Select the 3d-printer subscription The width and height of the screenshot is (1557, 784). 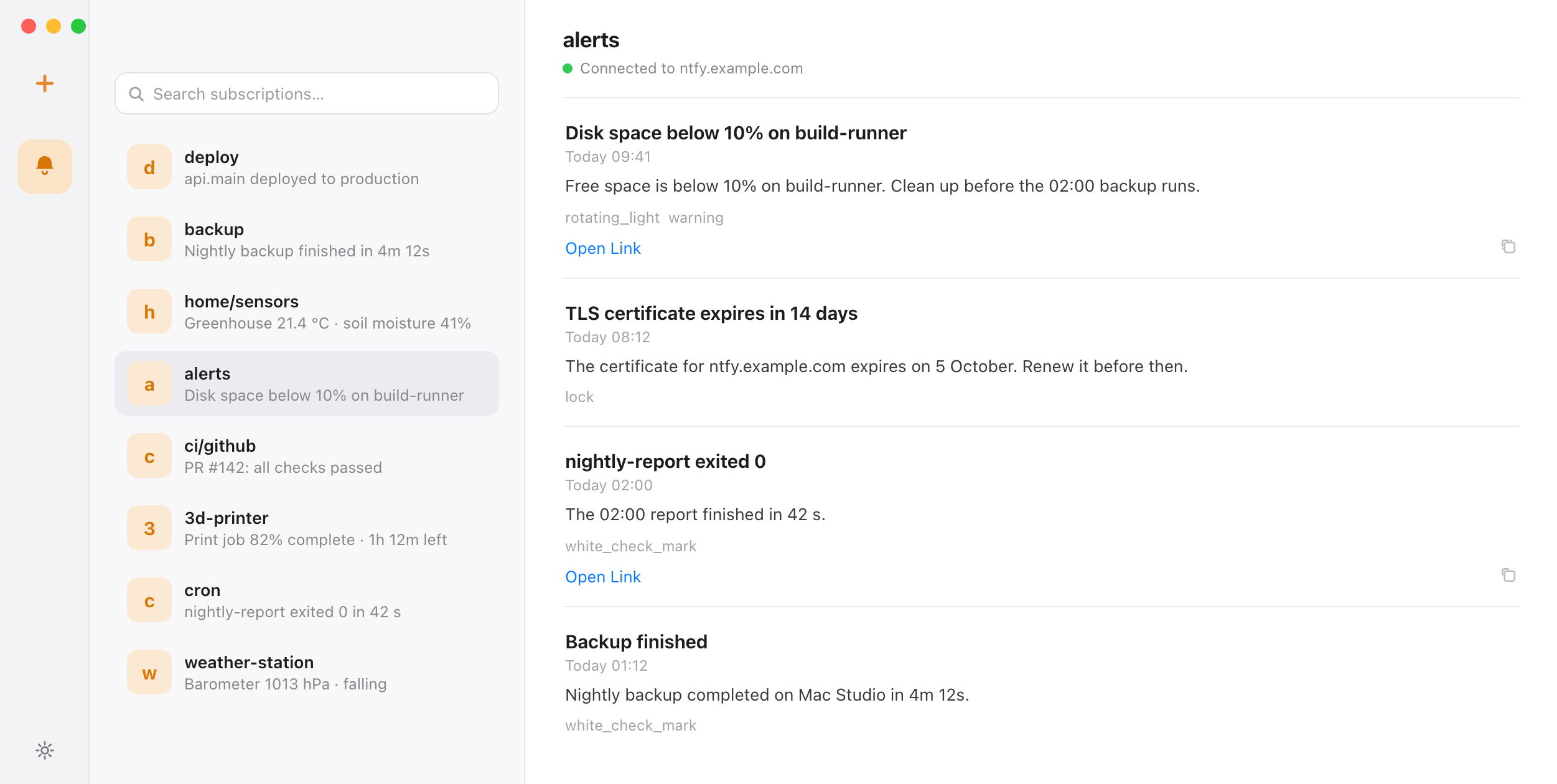(x=307, y=528)
